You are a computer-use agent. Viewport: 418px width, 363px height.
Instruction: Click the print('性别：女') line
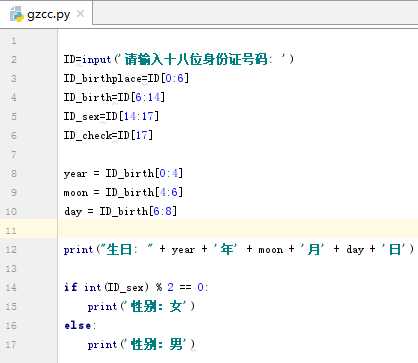pyautogui.click(x=141, y=307)
